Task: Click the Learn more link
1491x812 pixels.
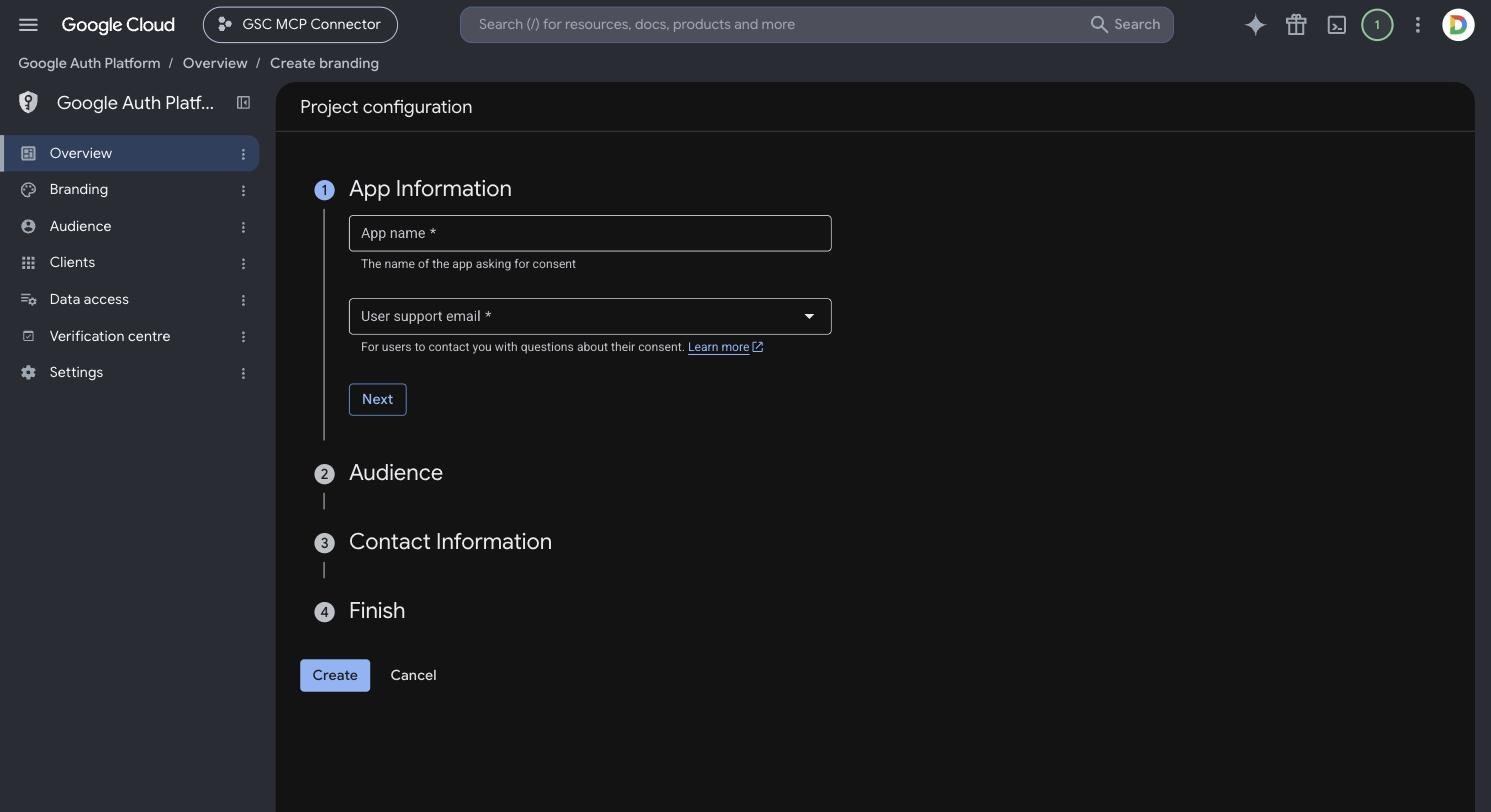Action: pos(725,347)
